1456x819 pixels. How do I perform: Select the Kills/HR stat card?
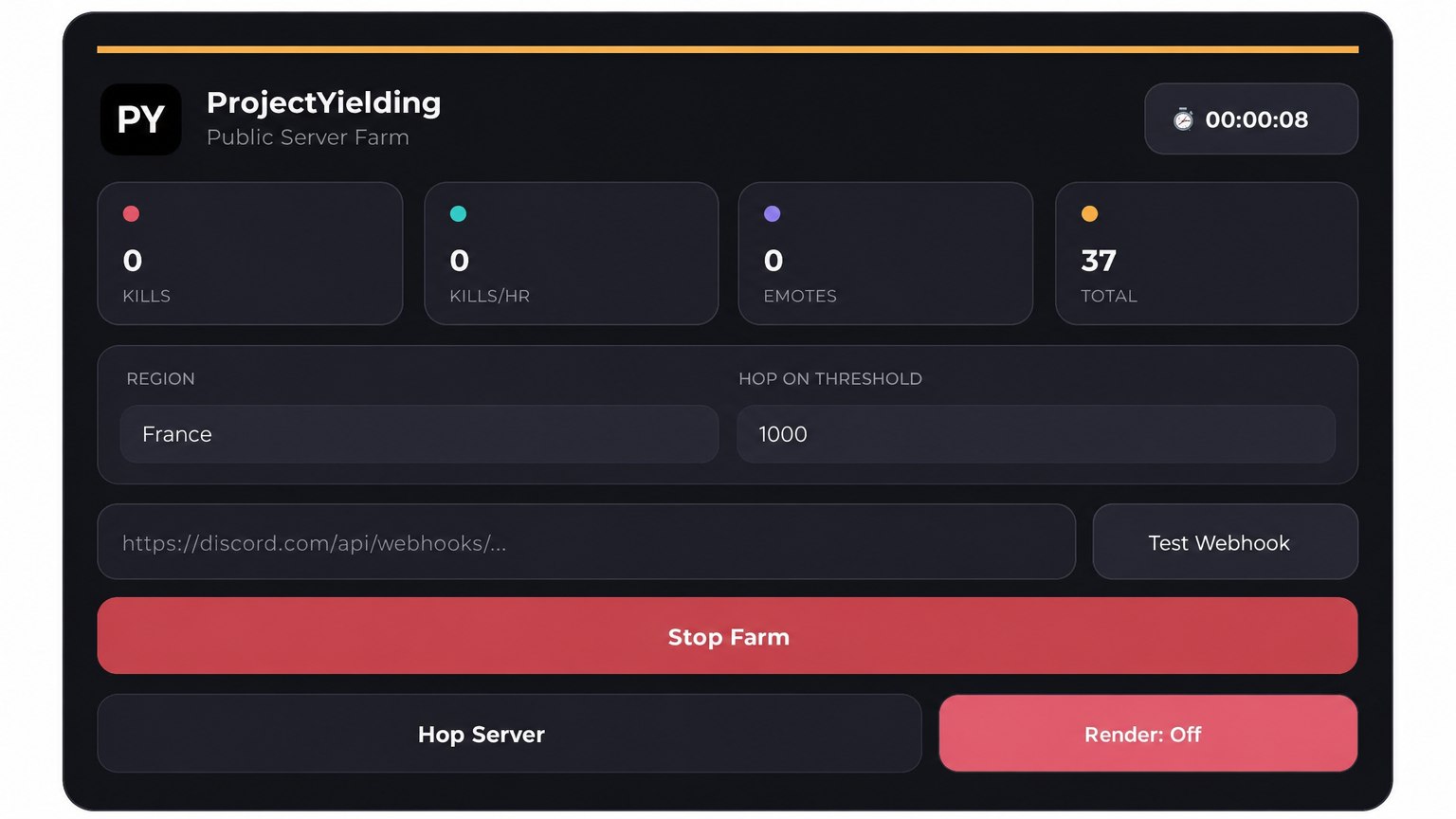pyautogui.click(x=571, y=253)
